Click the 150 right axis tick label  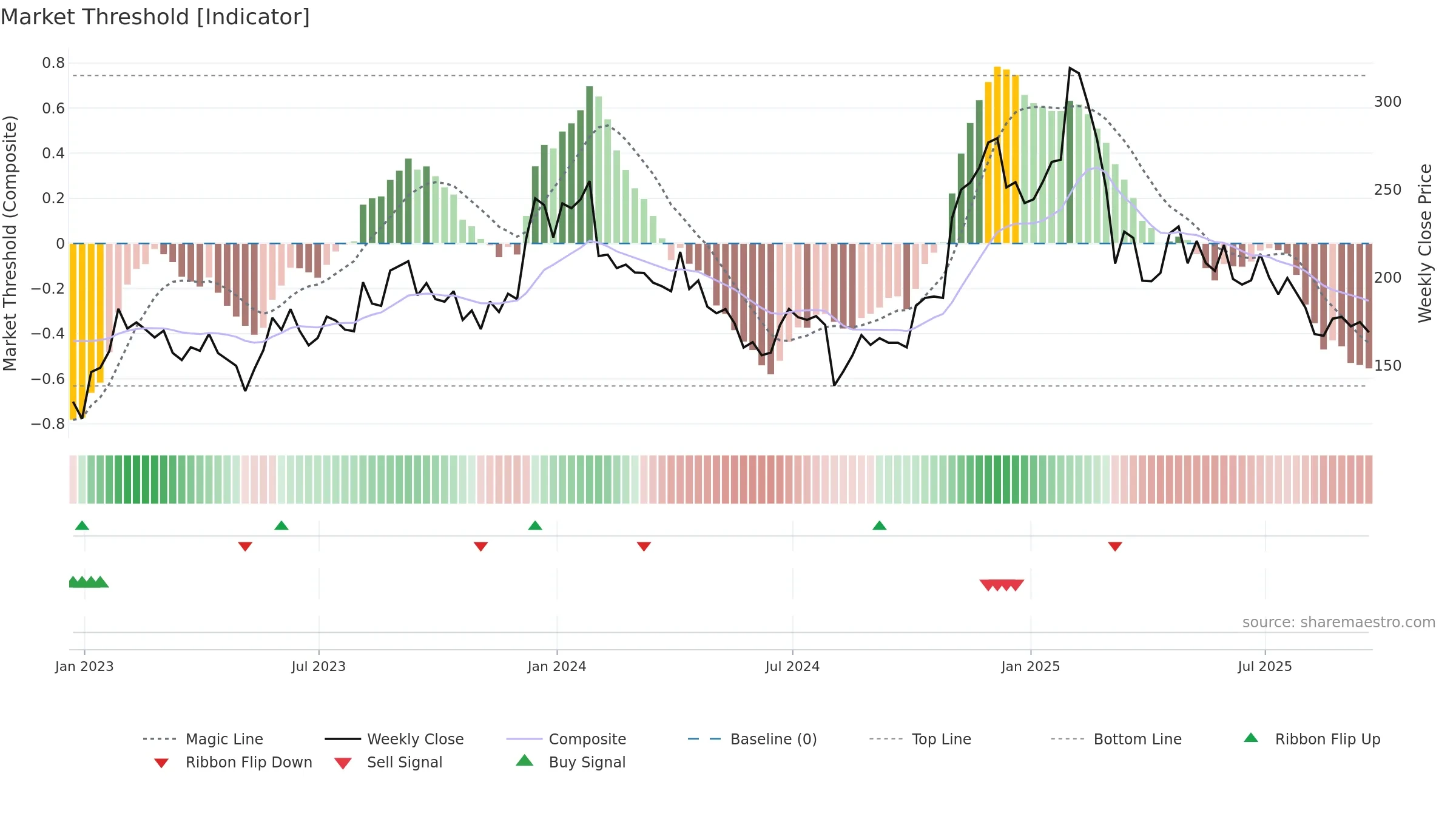[x=1388, y=366]
